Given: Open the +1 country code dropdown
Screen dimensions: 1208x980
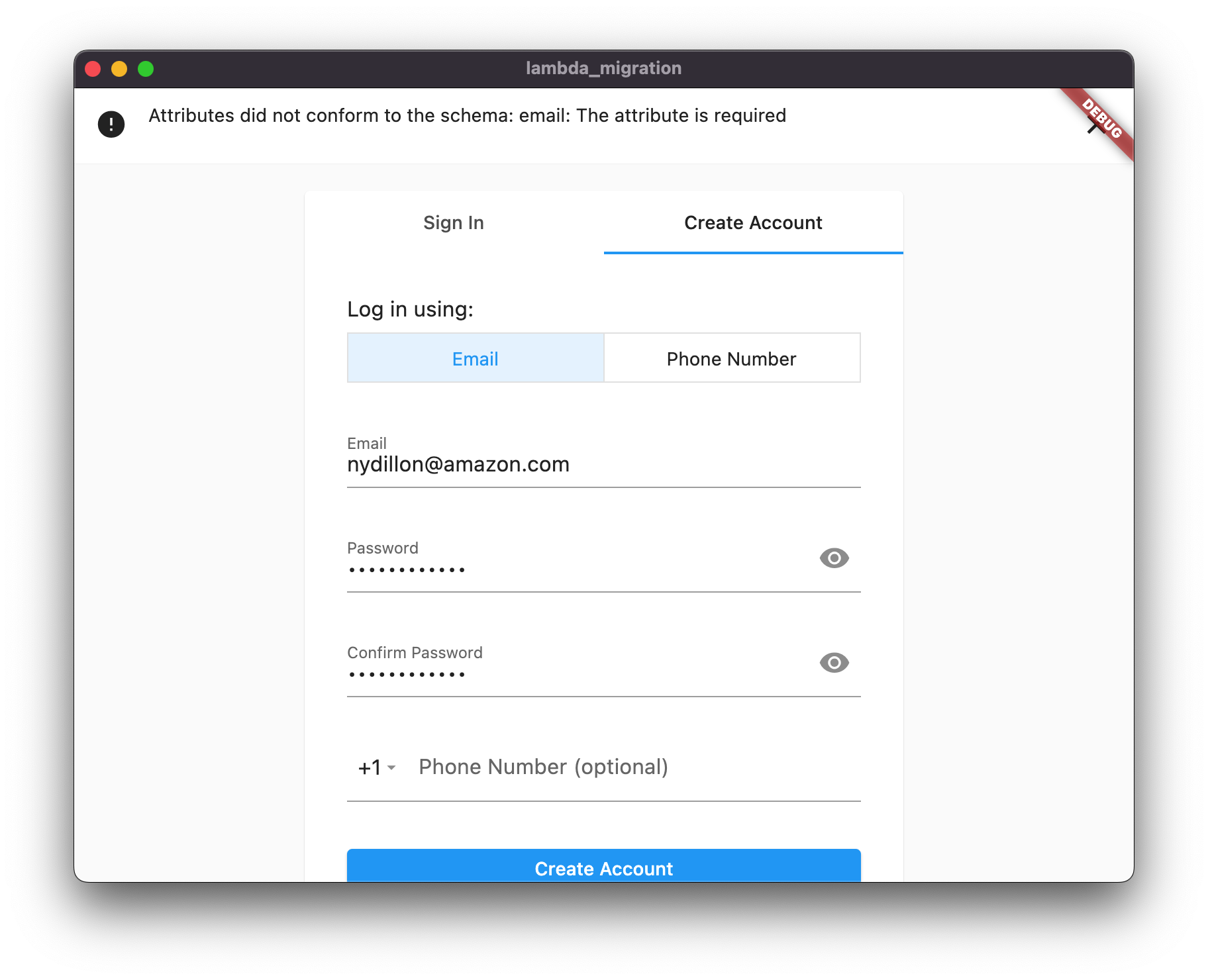Looking at the screenshot, I should [x=376, y=767].
